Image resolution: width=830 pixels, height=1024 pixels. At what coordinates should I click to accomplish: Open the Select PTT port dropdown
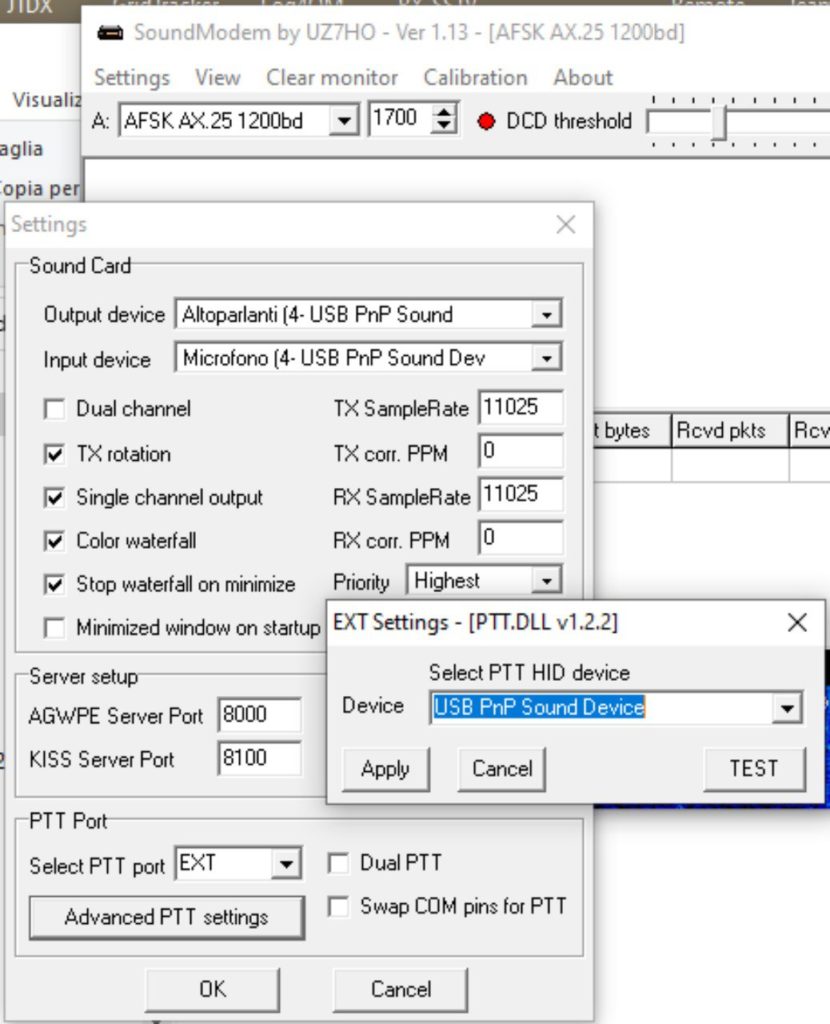286,864
